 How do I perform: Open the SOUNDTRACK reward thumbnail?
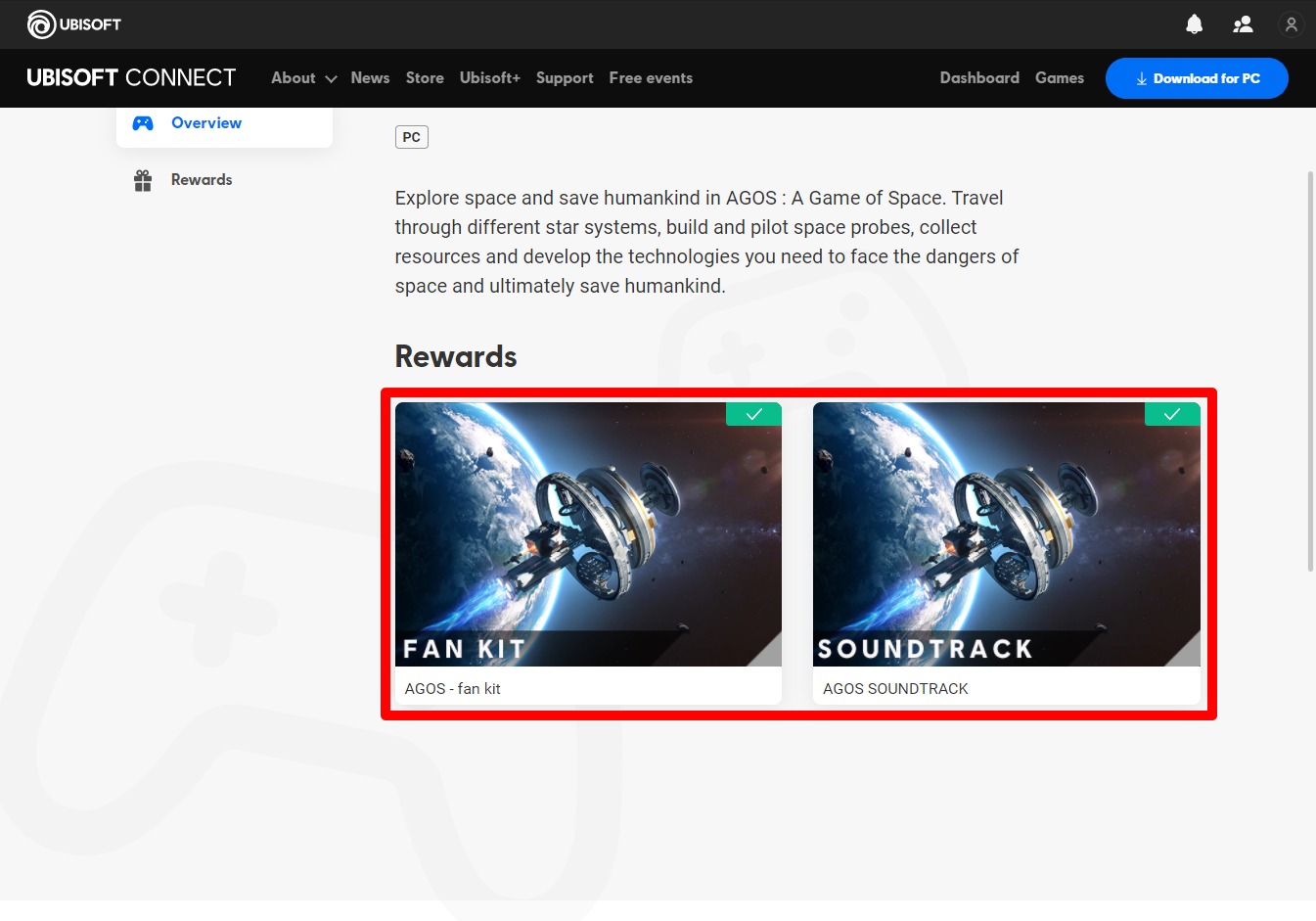[x=1007, y=534]
